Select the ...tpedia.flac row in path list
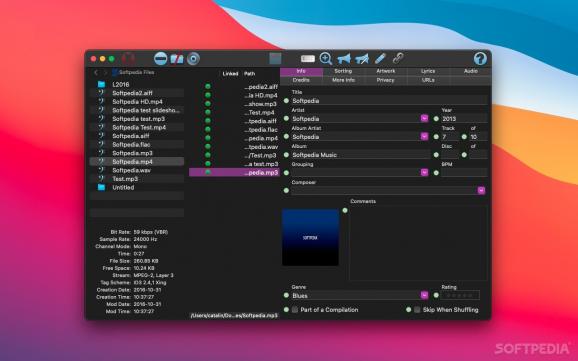 (x=234, y=130)
